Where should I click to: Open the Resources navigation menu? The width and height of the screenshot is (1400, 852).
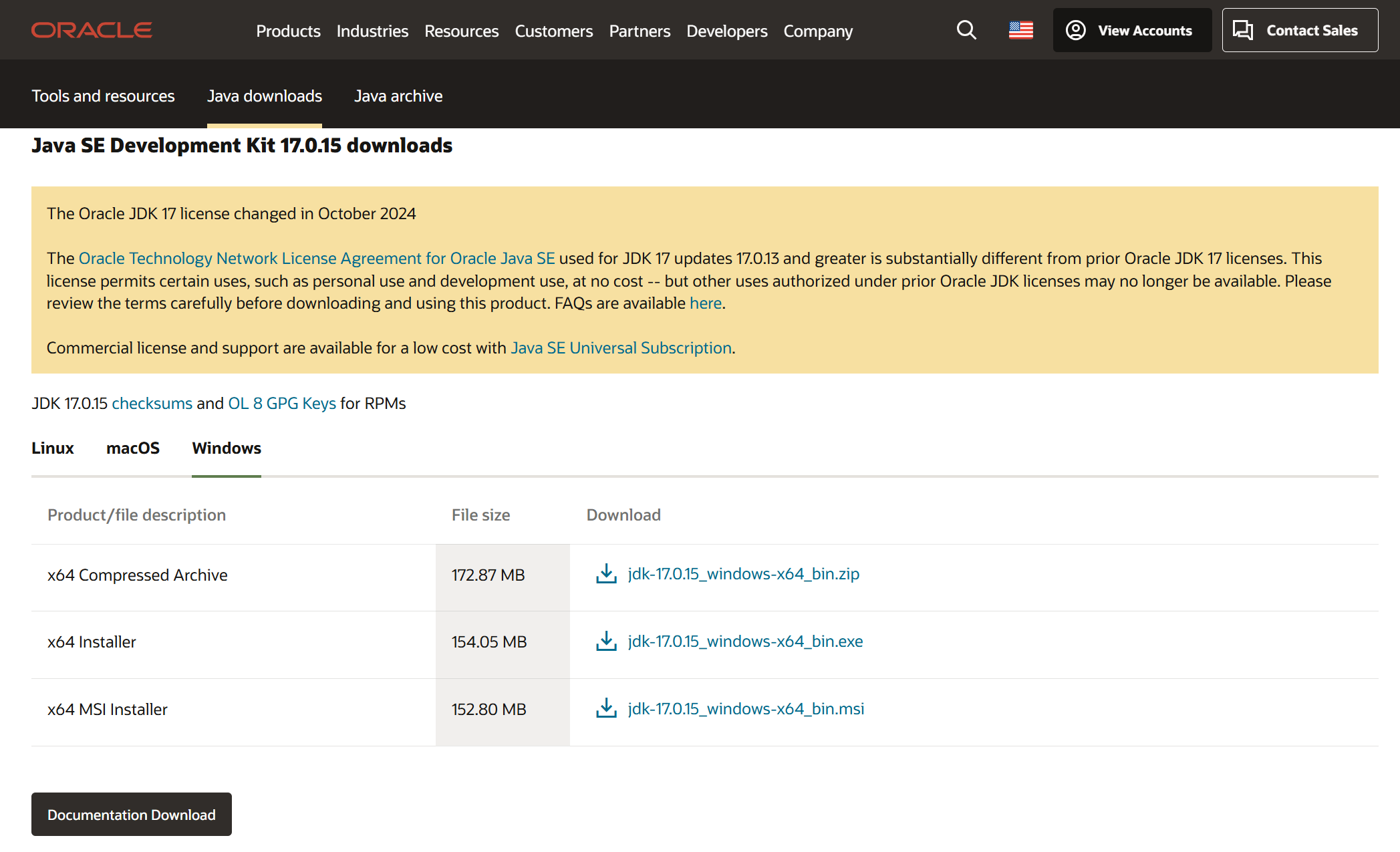461,31
